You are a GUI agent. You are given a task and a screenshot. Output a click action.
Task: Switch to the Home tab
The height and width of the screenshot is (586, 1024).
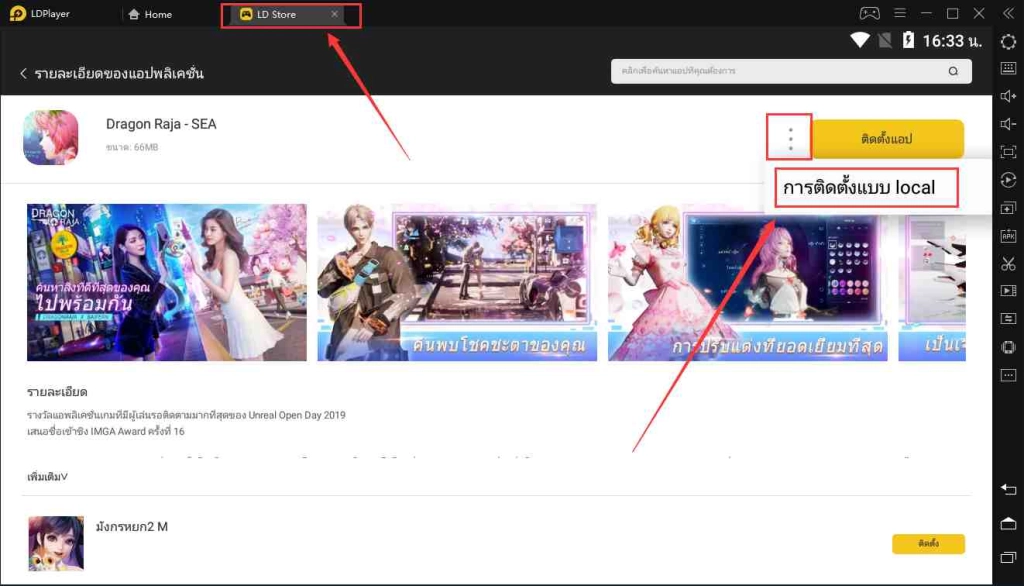point(150,14)
